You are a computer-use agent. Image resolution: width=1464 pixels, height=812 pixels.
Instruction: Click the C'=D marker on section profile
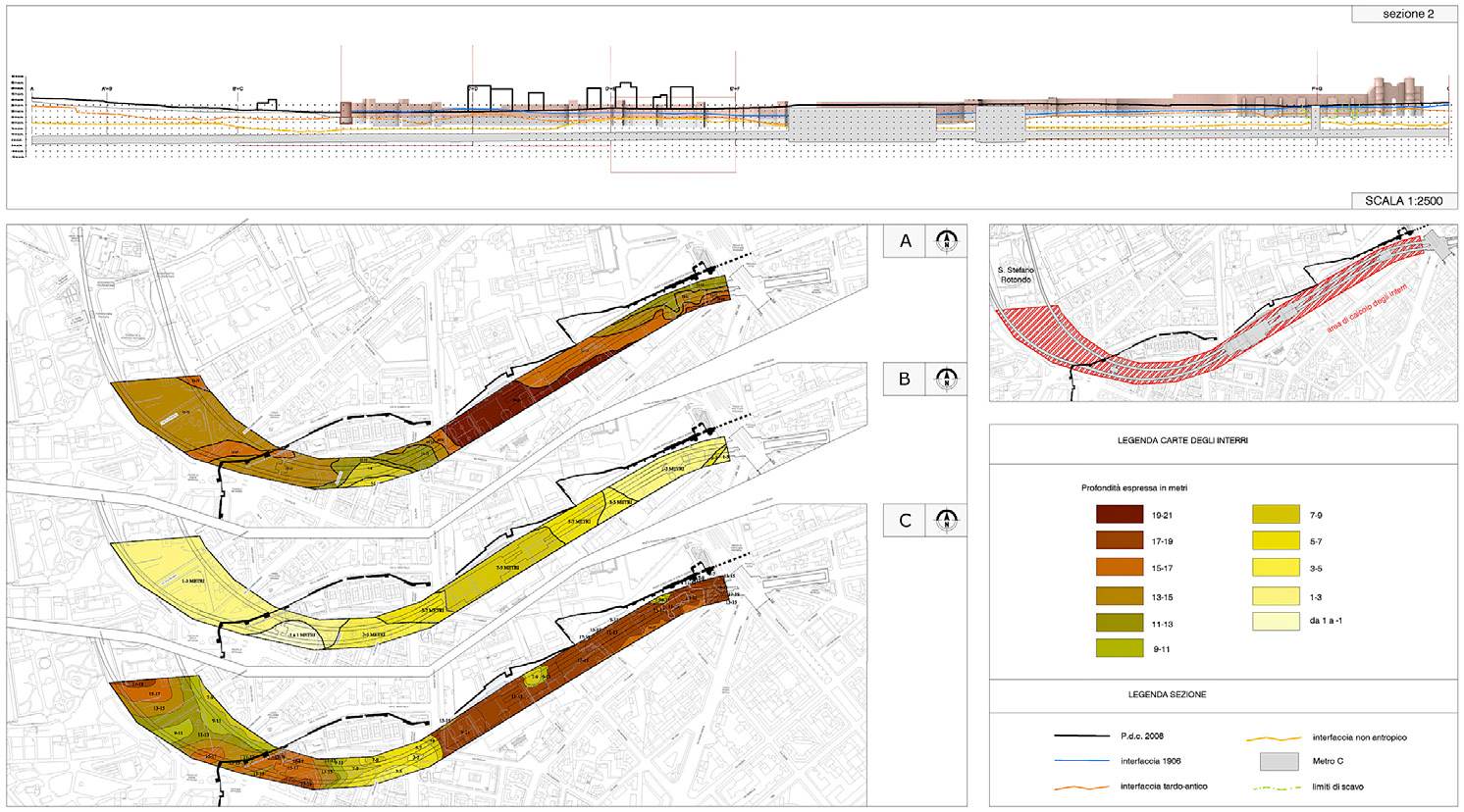click(472, 89)
